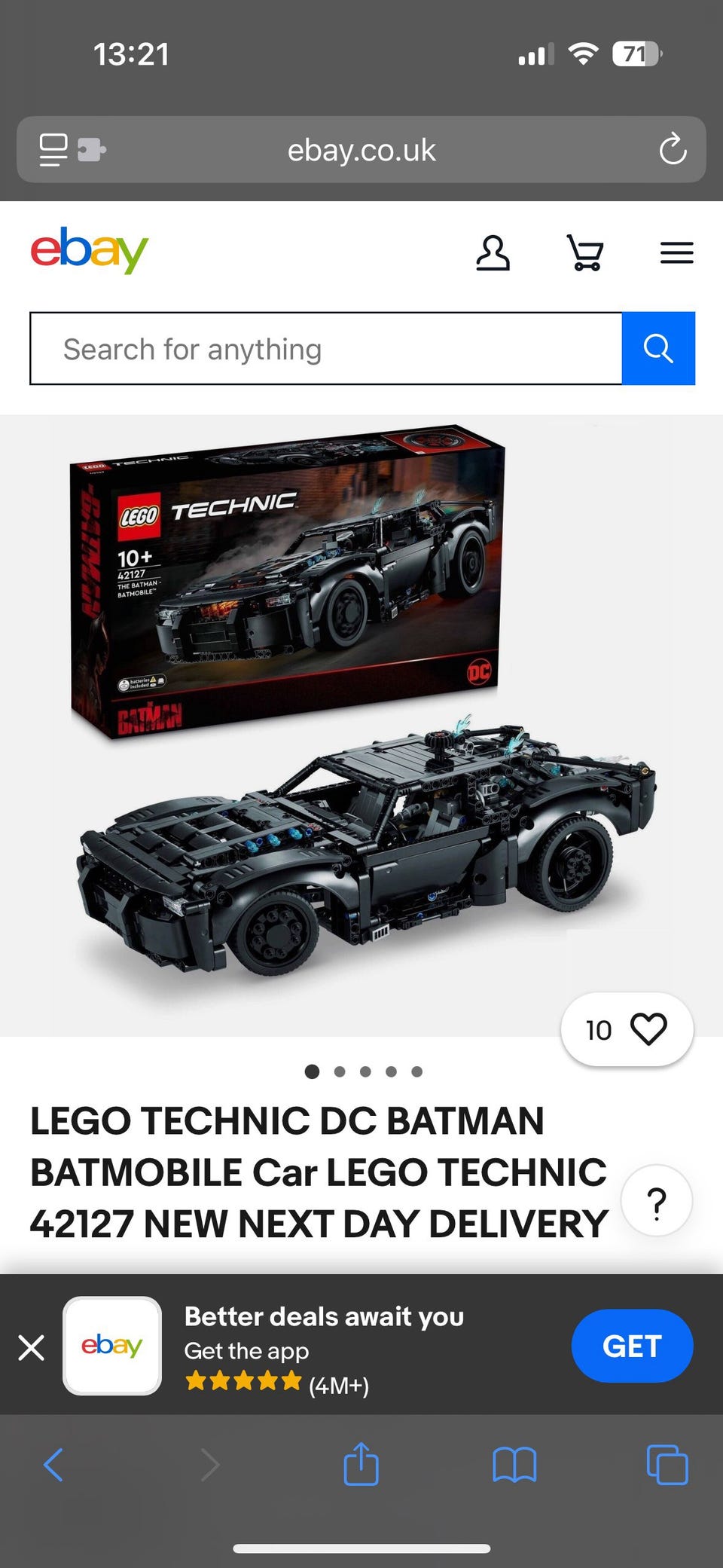Expand the hamburger menu

pos(676,253)
